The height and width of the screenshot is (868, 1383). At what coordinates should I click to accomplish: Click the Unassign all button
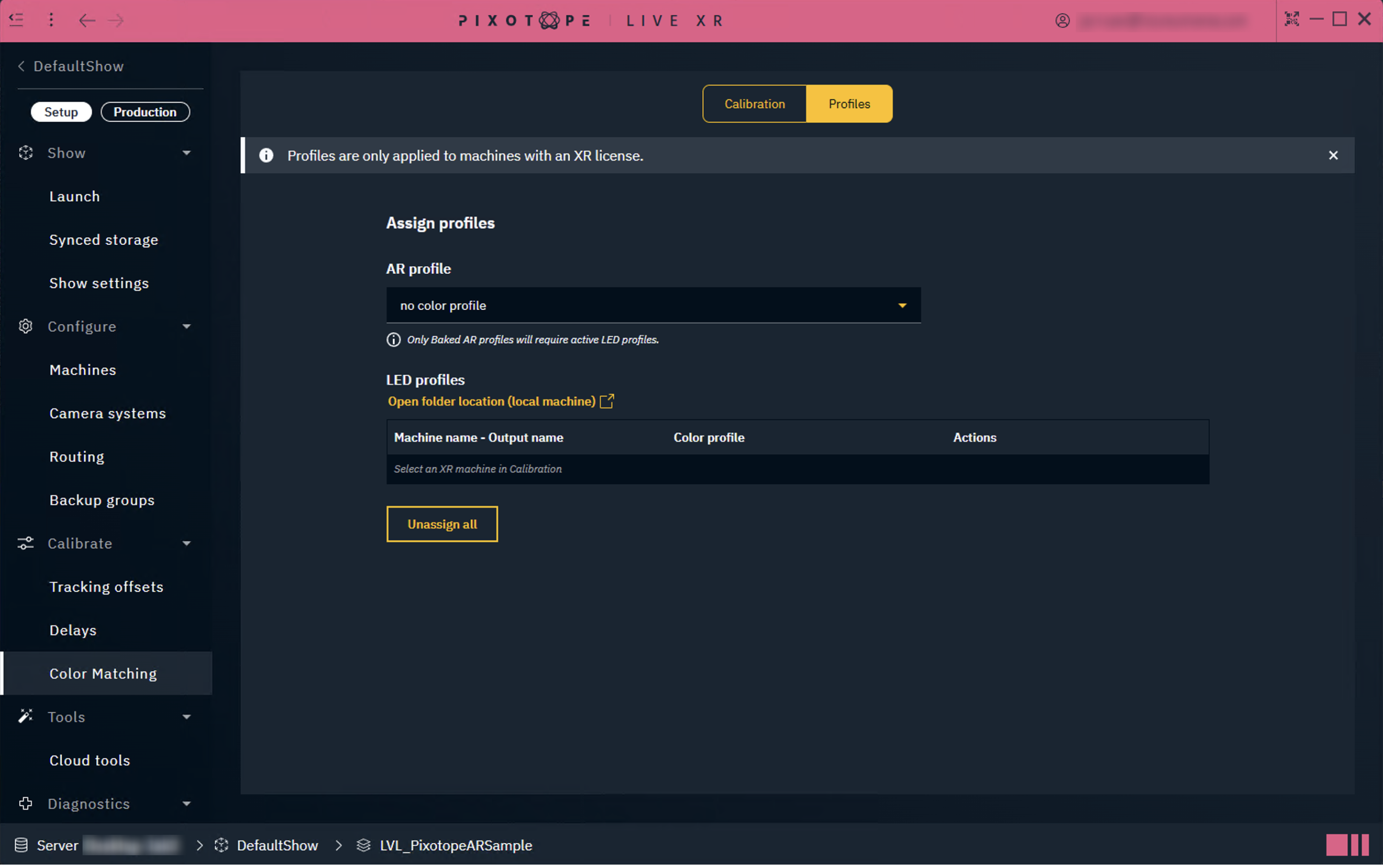(441, 524)
